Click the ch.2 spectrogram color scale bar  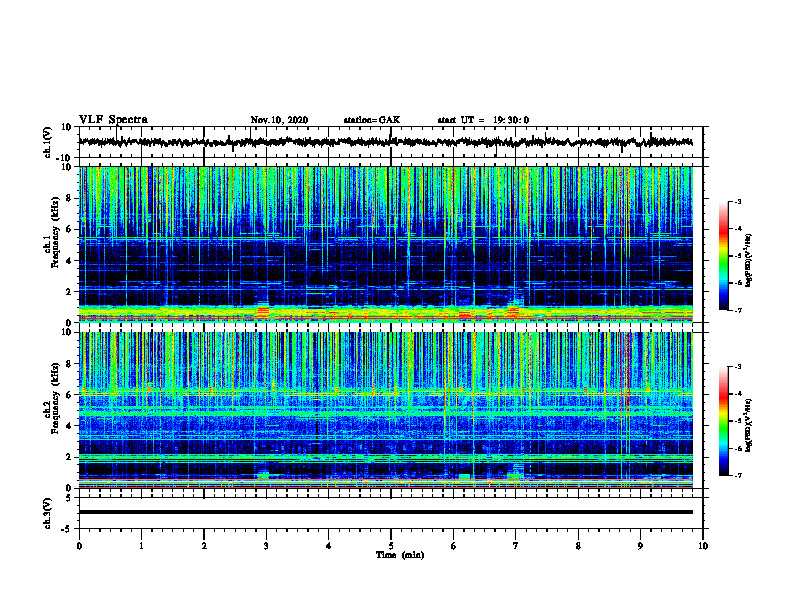[x=724, y=421]
